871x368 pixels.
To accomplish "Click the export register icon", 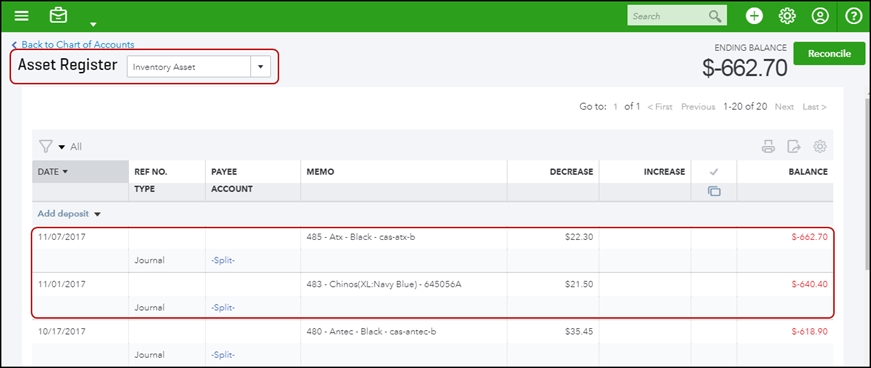I will [x=794, y=147].
